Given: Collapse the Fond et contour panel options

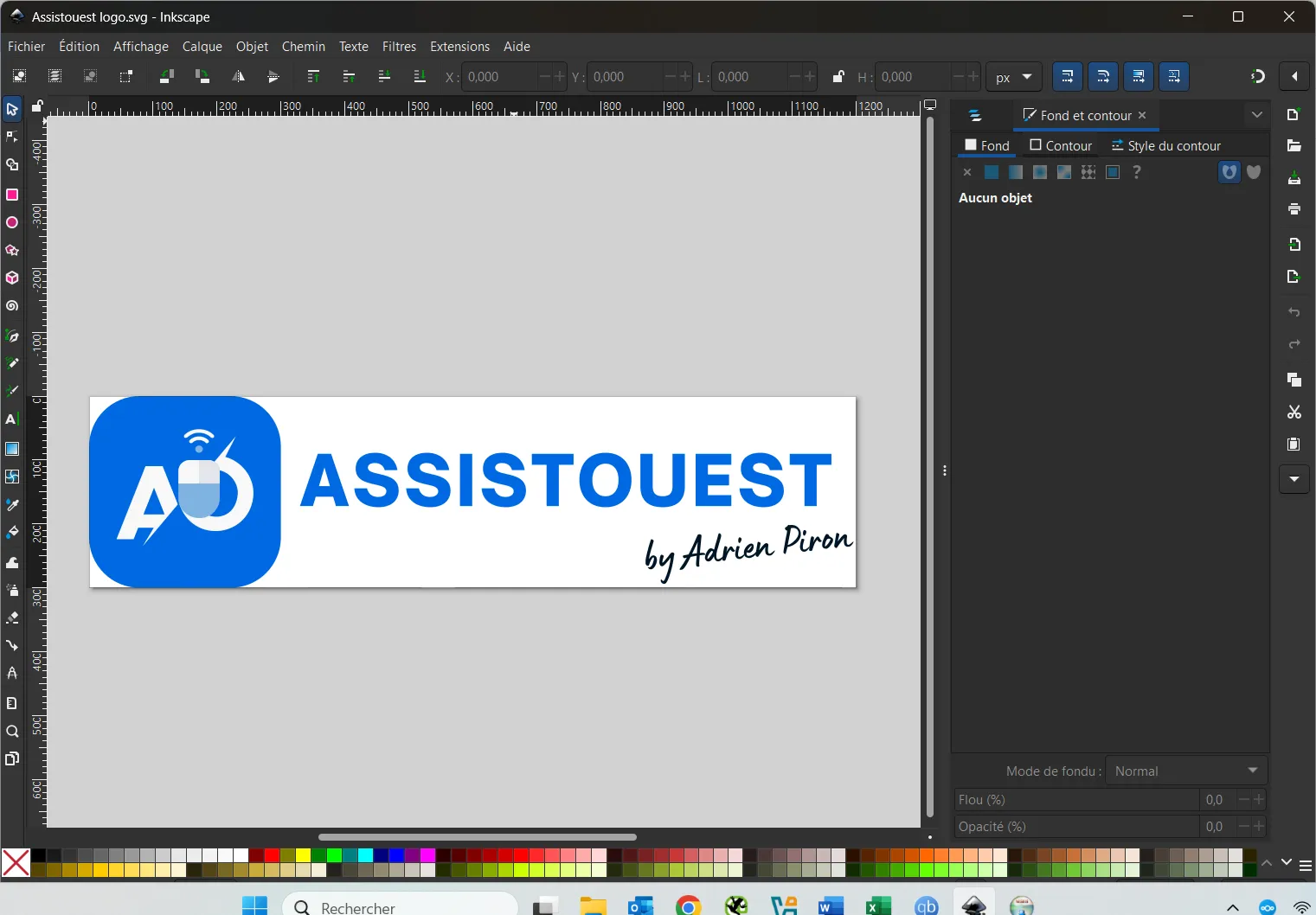Looking at the screenshot, I should tap(1257, 114).
